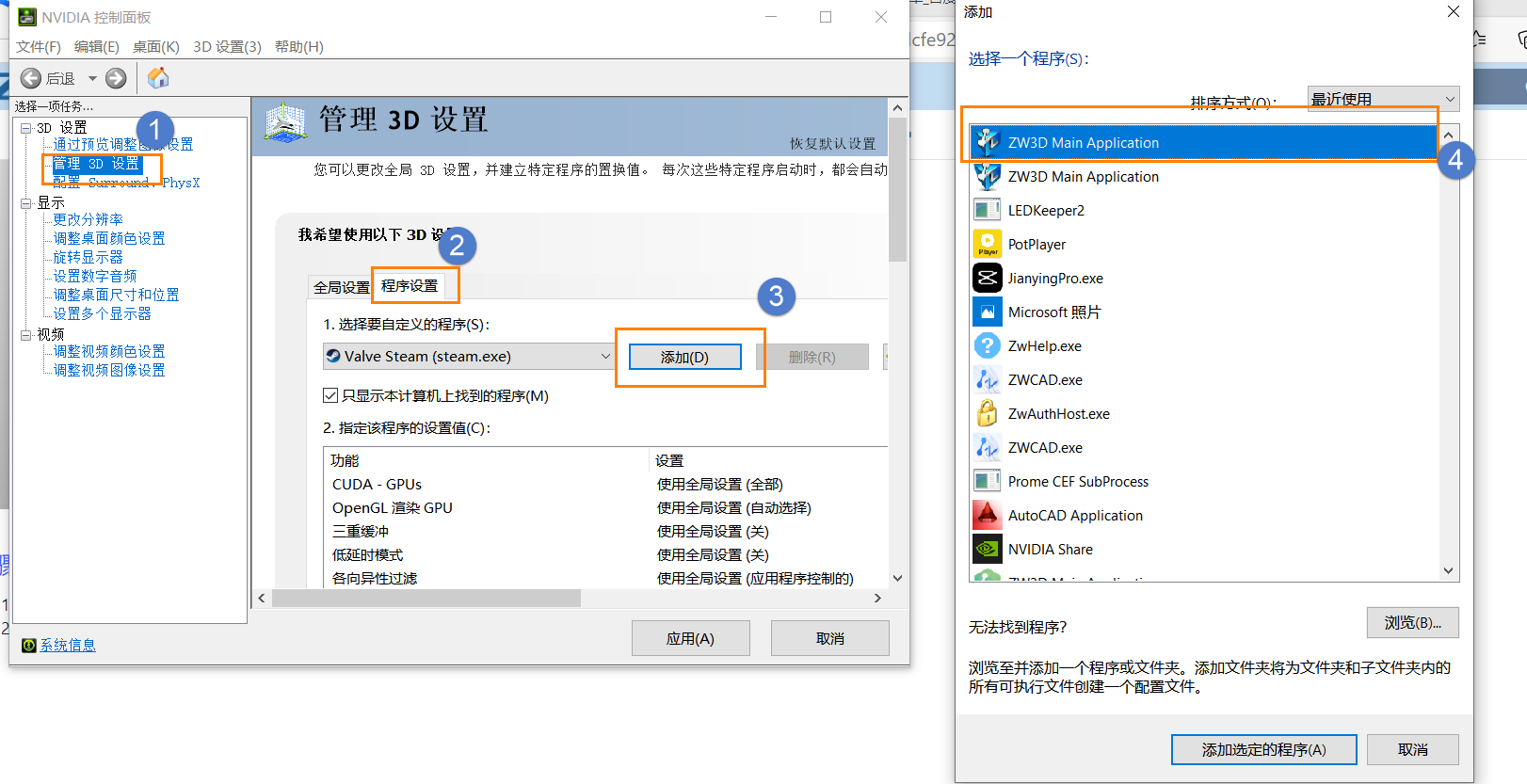This screenshot has height=784, width=1527.
Task: Open the back history dropdown arrow
Action: click(92, 78)
